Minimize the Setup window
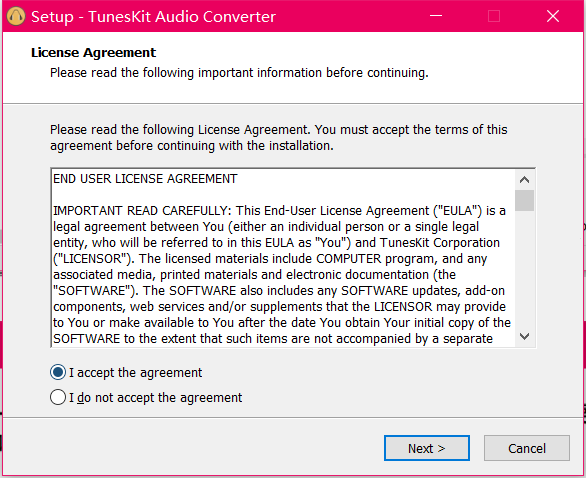Screen dimensions: 586x478 coord(436,16)
